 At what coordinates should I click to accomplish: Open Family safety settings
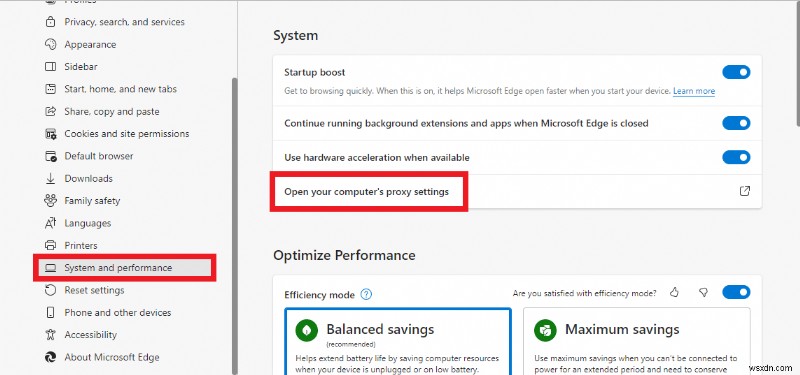click(92, 201)
